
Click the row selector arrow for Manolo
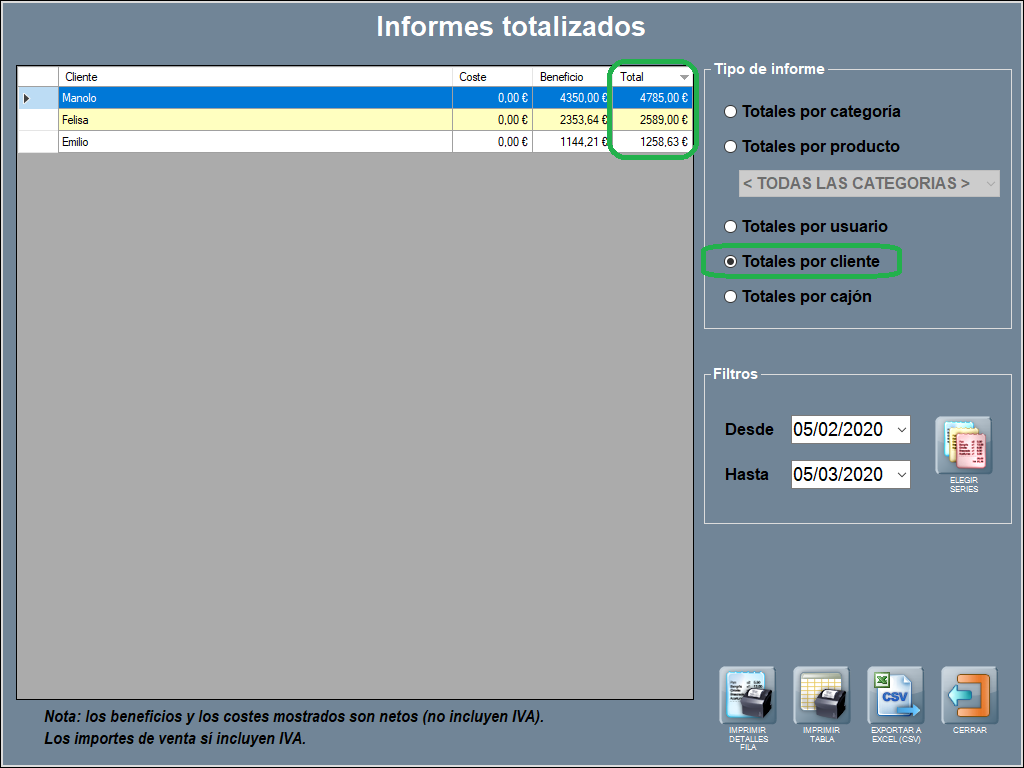coord(27,98)
